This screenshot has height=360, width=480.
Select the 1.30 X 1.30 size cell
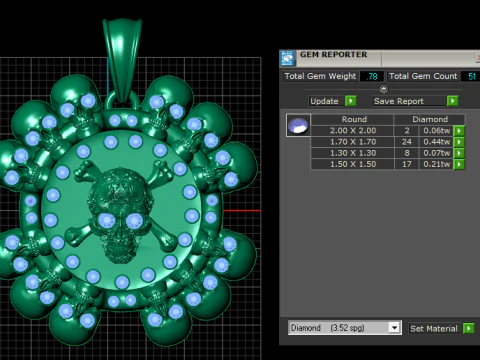point(353,153)
